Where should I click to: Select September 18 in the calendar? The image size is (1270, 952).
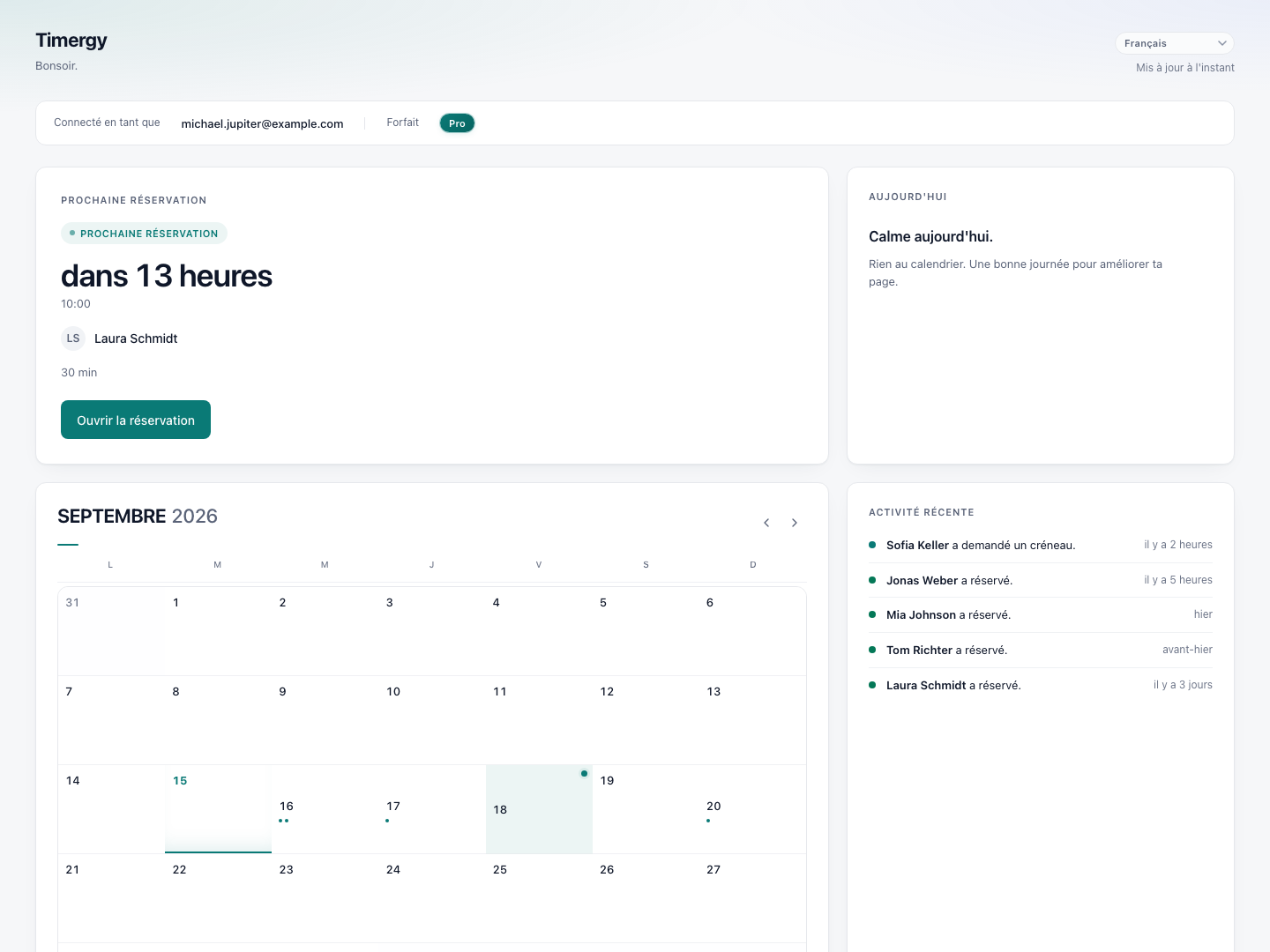tap(539, 809)
